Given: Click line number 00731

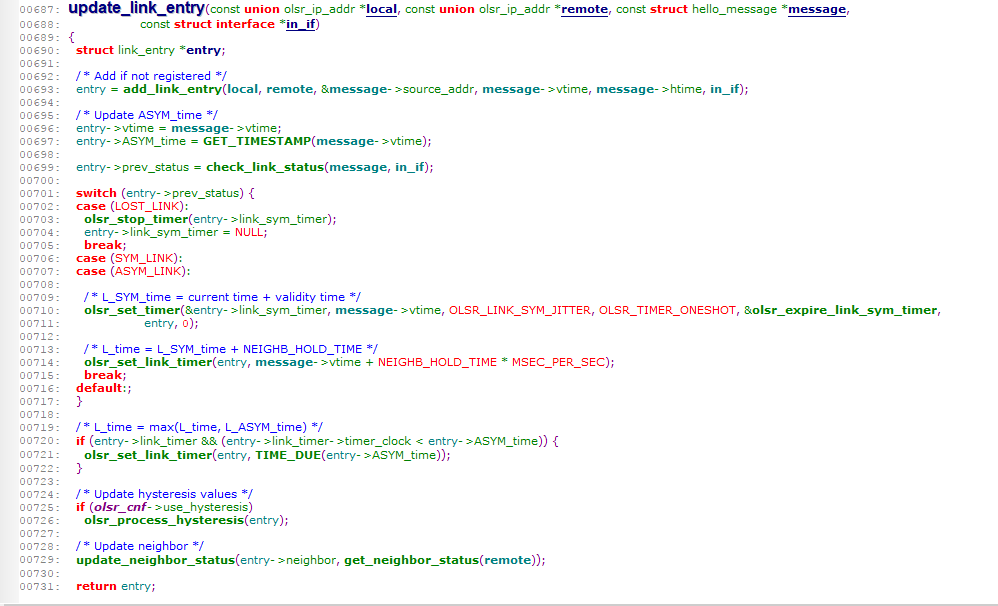Looking at the screenshot, I should point(39,587).
